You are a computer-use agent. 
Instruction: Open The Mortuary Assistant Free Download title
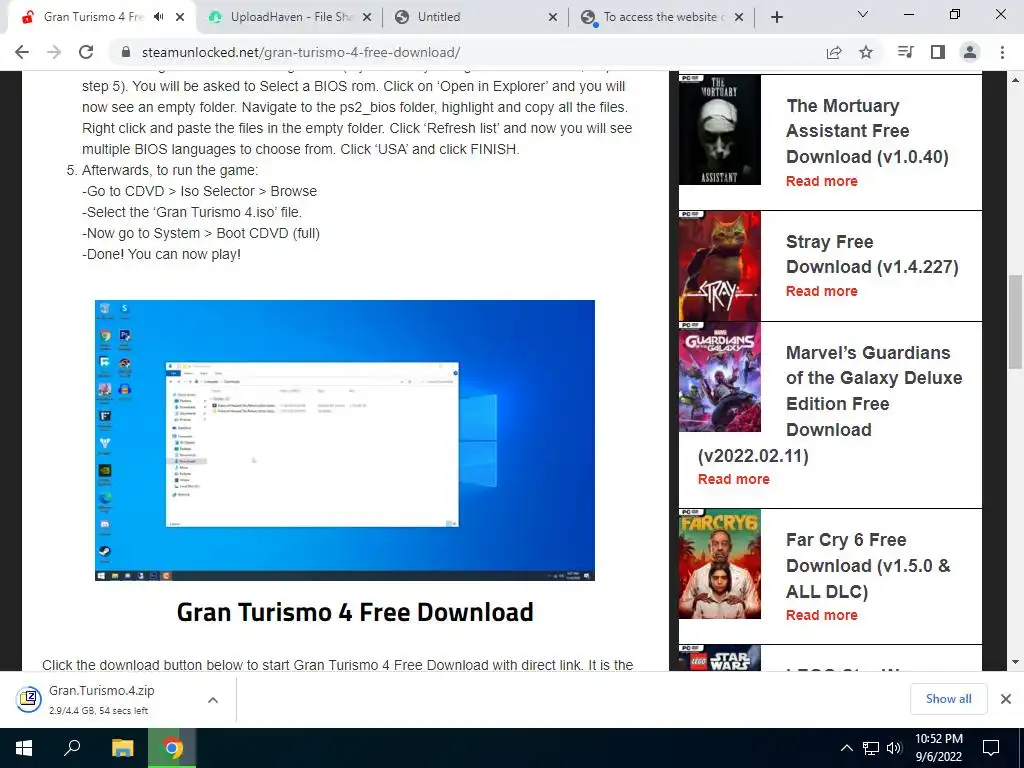click(x=867, y=131)
